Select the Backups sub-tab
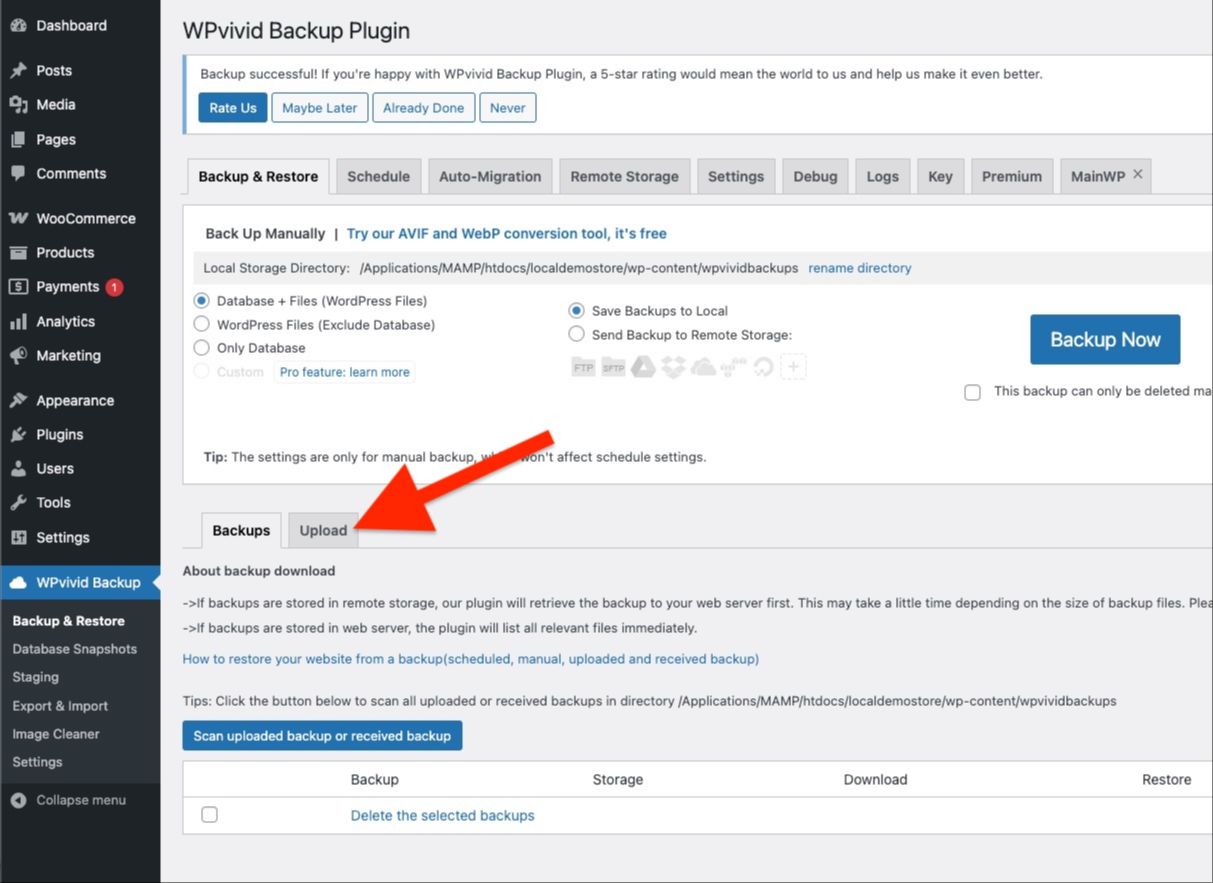The height and width of the screenshot is (883, 1213). pyautogui.click(x=241, y=530)
